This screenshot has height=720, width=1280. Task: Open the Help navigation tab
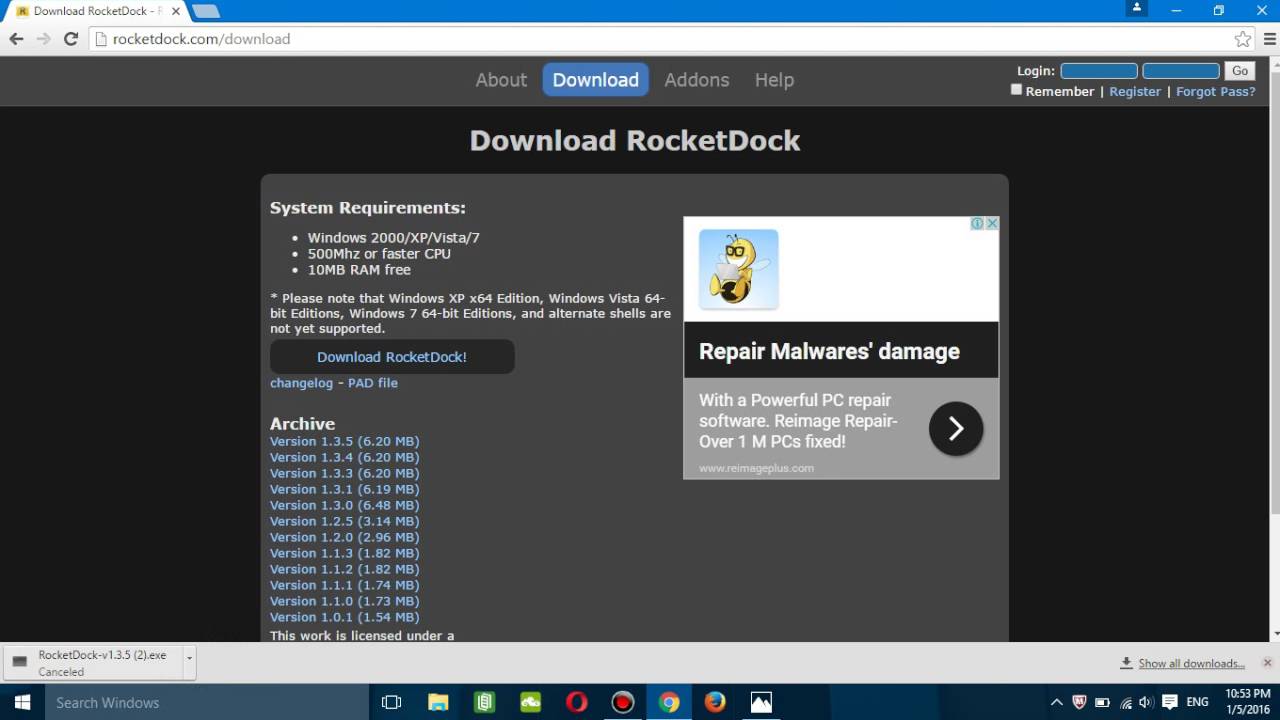point(774,80)
